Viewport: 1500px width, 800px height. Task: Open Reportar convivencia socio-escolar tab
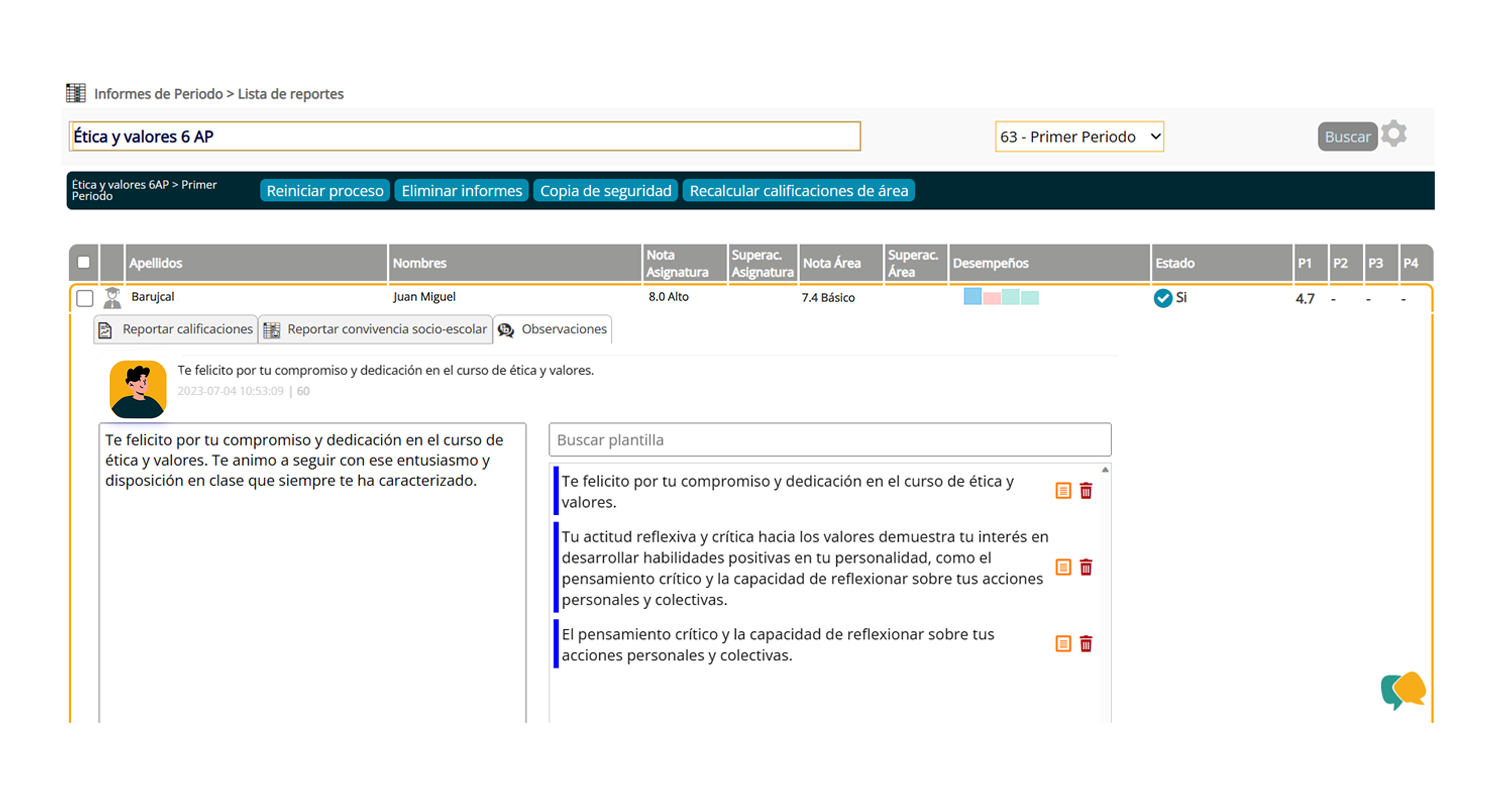[375, 329]
